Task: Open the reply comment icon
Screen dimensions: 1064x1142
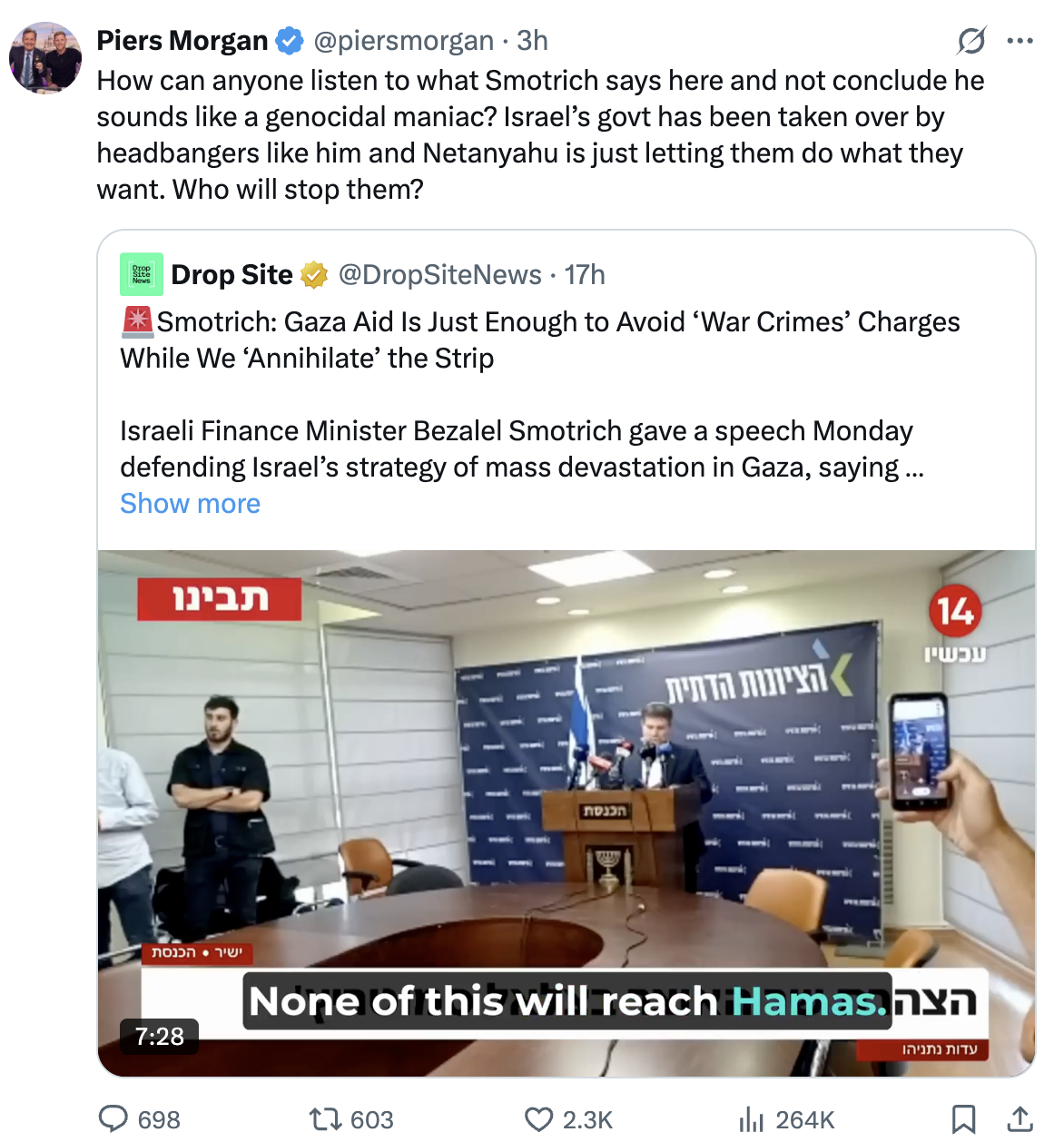Action: [113, 1118]
